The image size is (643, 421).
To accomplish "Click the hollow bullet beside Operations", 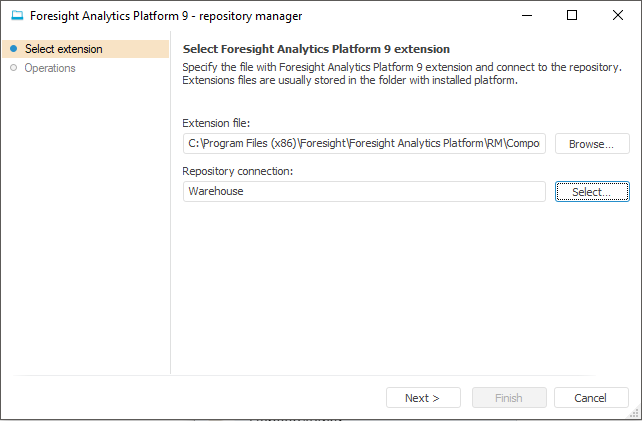I will tap(13, 68).
